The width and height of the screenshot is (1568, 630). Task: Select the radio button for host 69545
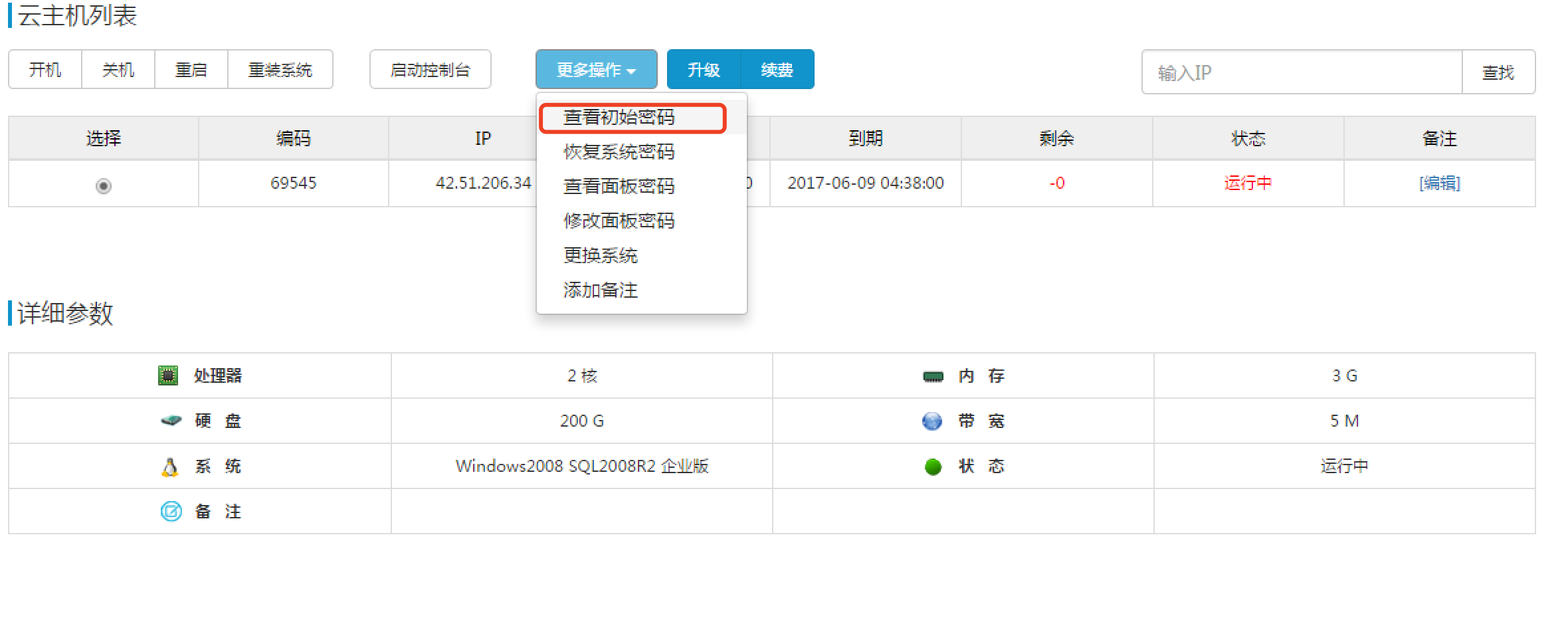pyautogui.click(x=104, y=185)
